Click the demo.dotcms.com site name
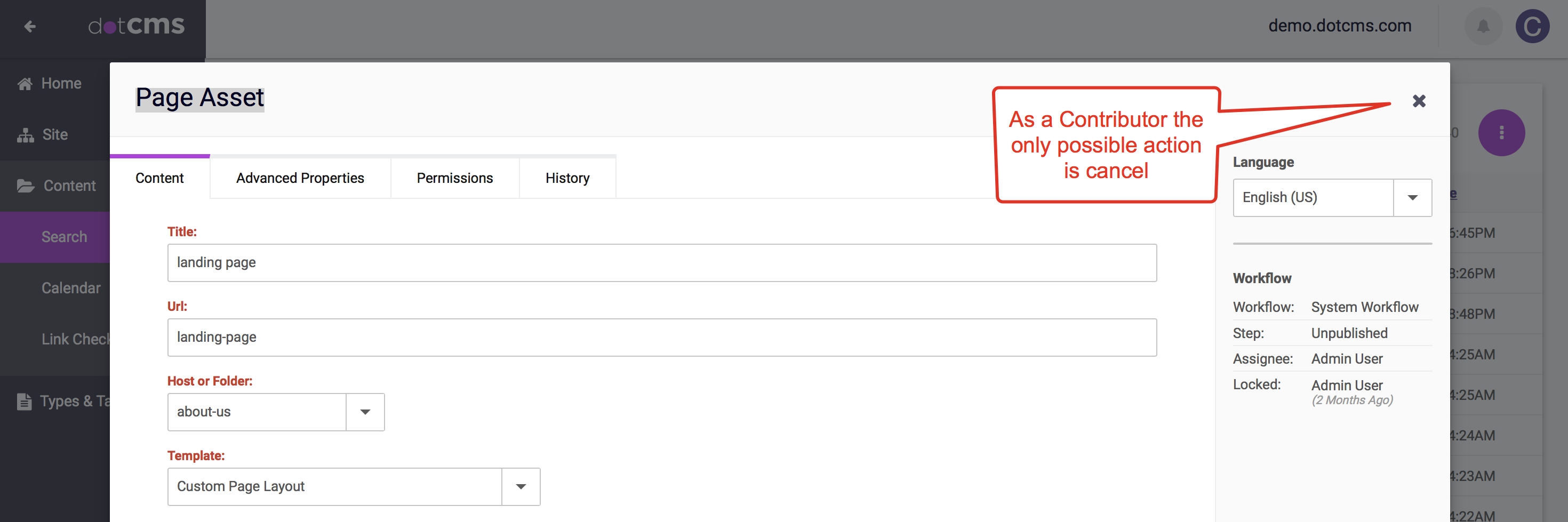This screenshot has width=1568, height=522. pos(1339,26)
